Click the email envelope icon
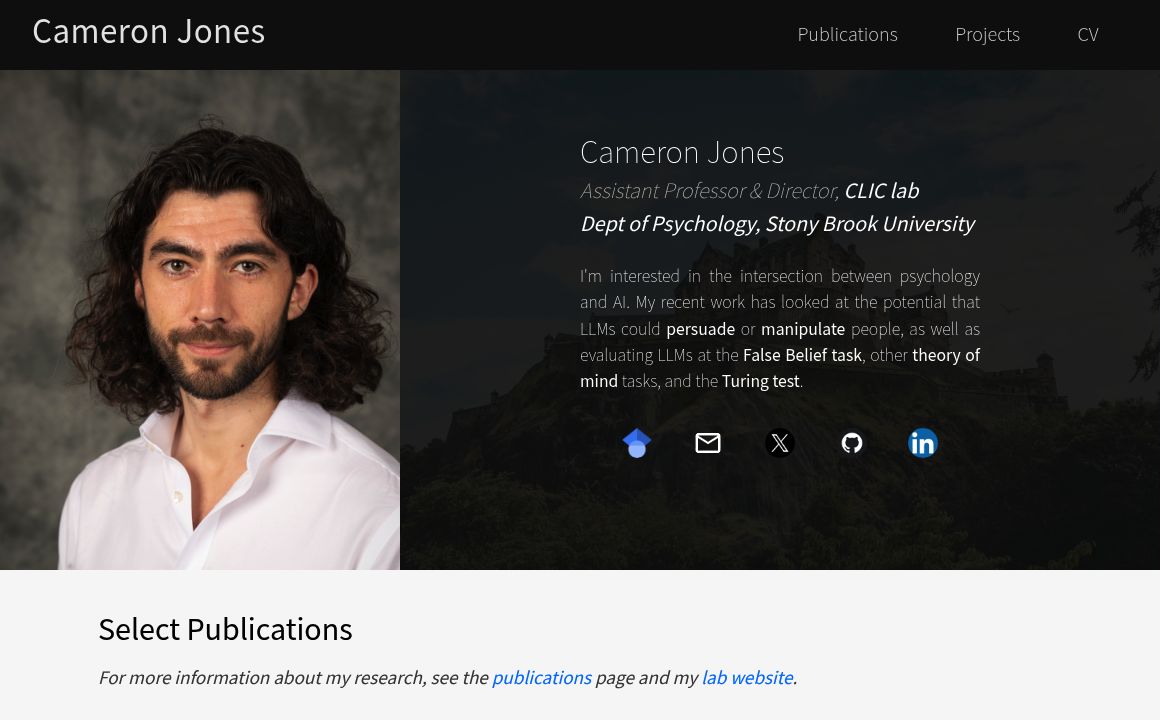The width and height of the screenshot is (1160, 720). (x=708, y=443)
